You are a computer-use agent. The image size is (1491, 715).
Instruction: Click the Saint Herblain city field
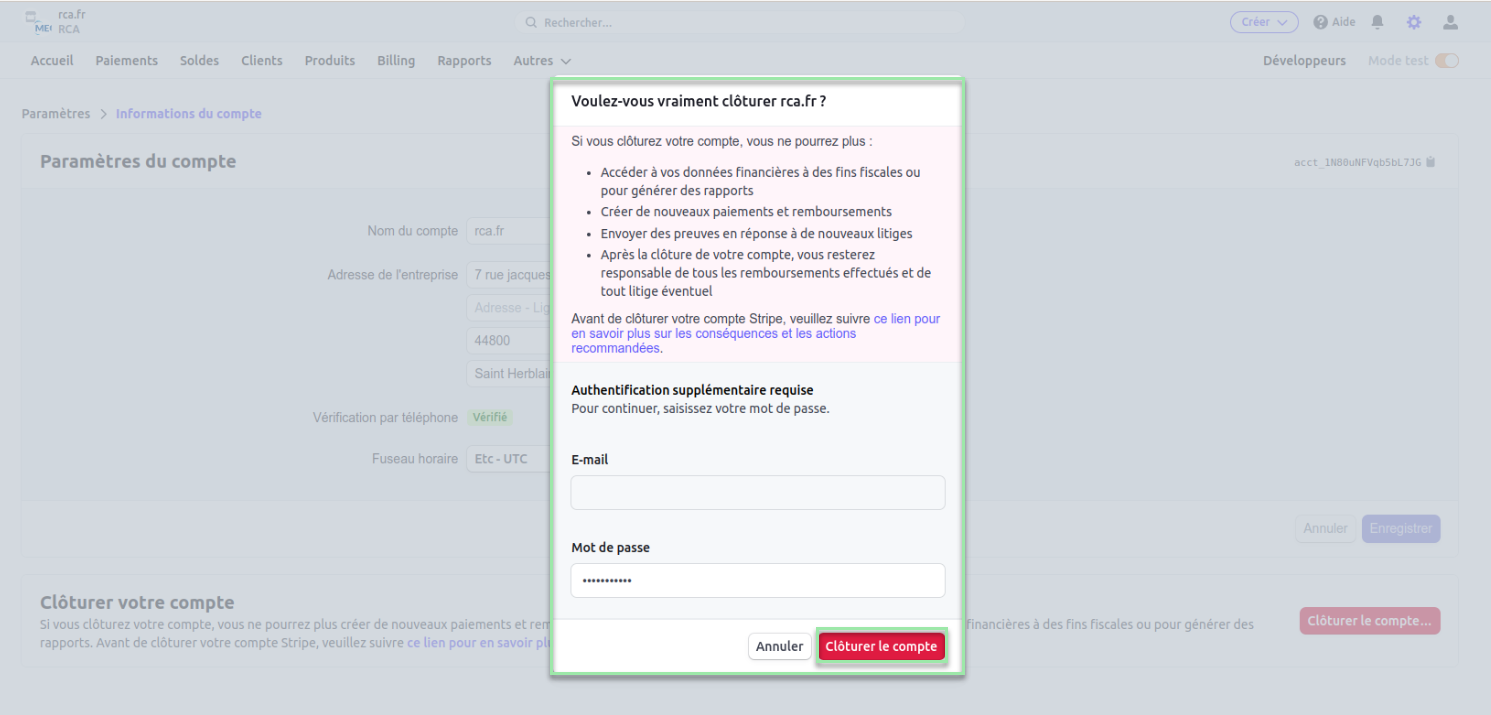point(508,374)
